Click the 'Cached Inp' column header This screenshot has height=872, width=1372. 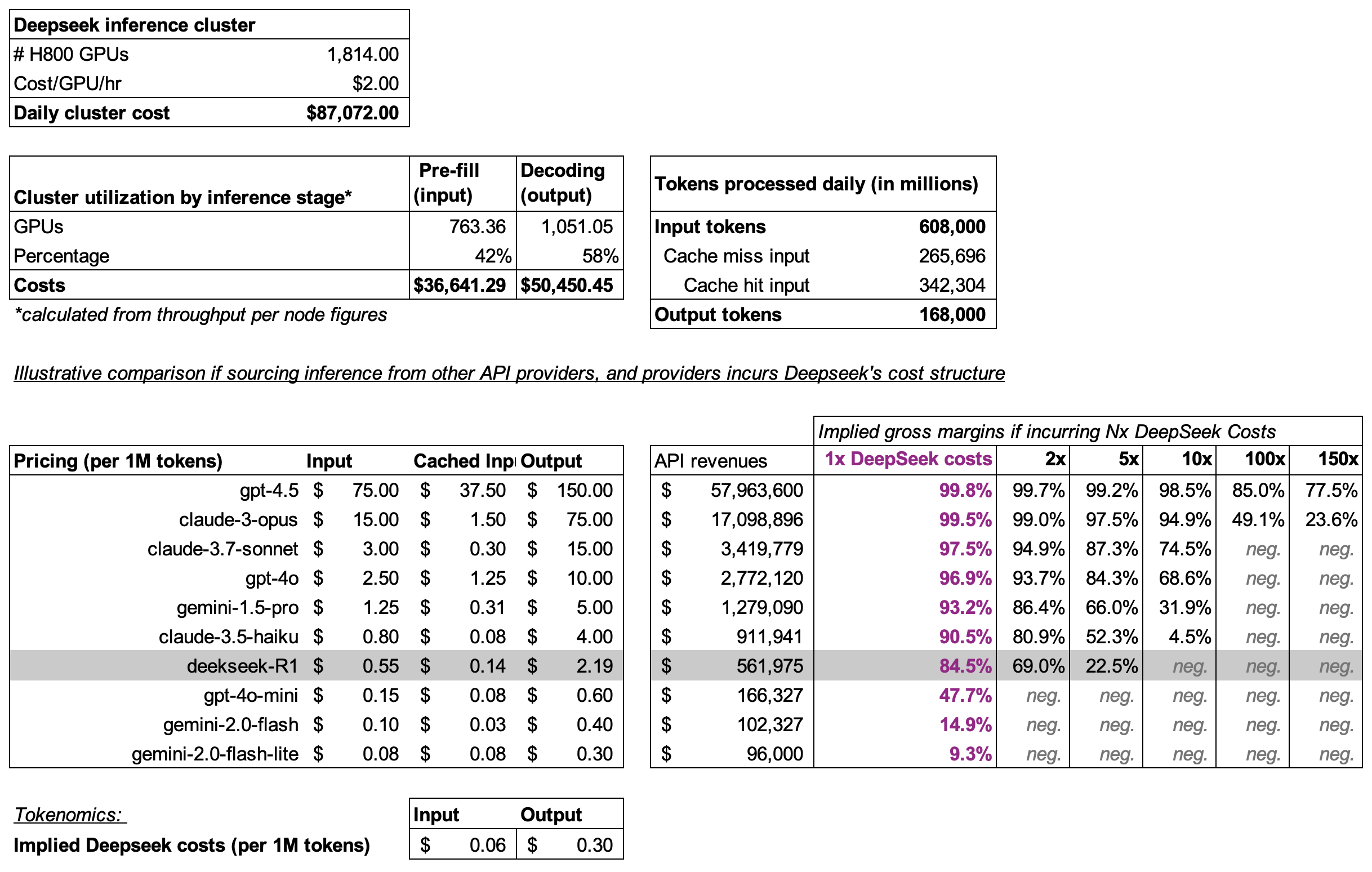point(464,461)
